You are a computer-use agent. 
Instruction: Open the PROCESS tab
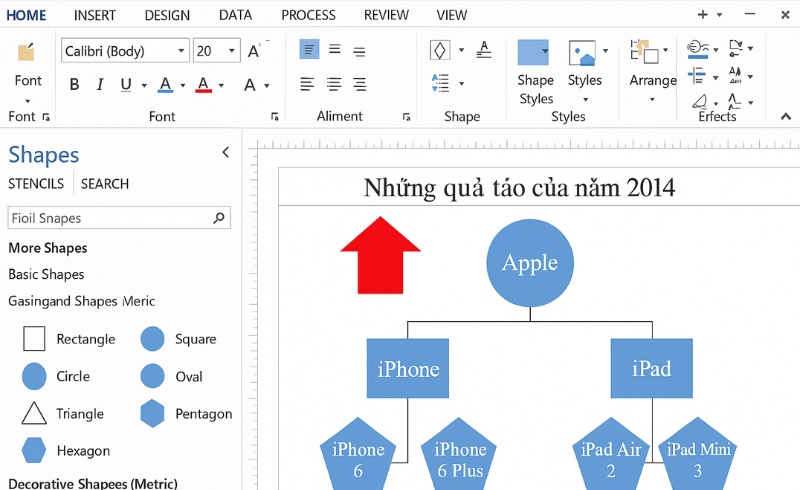[x=308, y=15]
